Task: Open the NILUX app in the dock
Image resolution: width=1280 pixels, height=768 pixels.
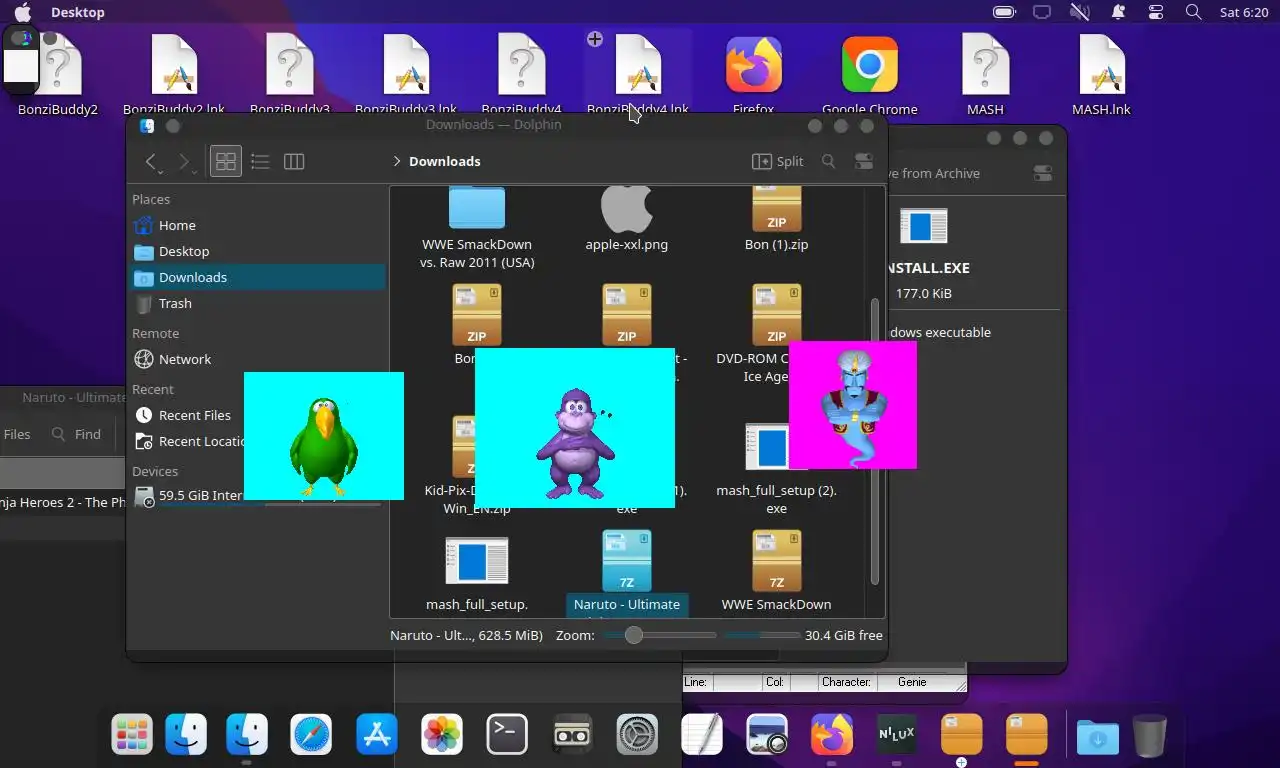Action: pos(897,735)
